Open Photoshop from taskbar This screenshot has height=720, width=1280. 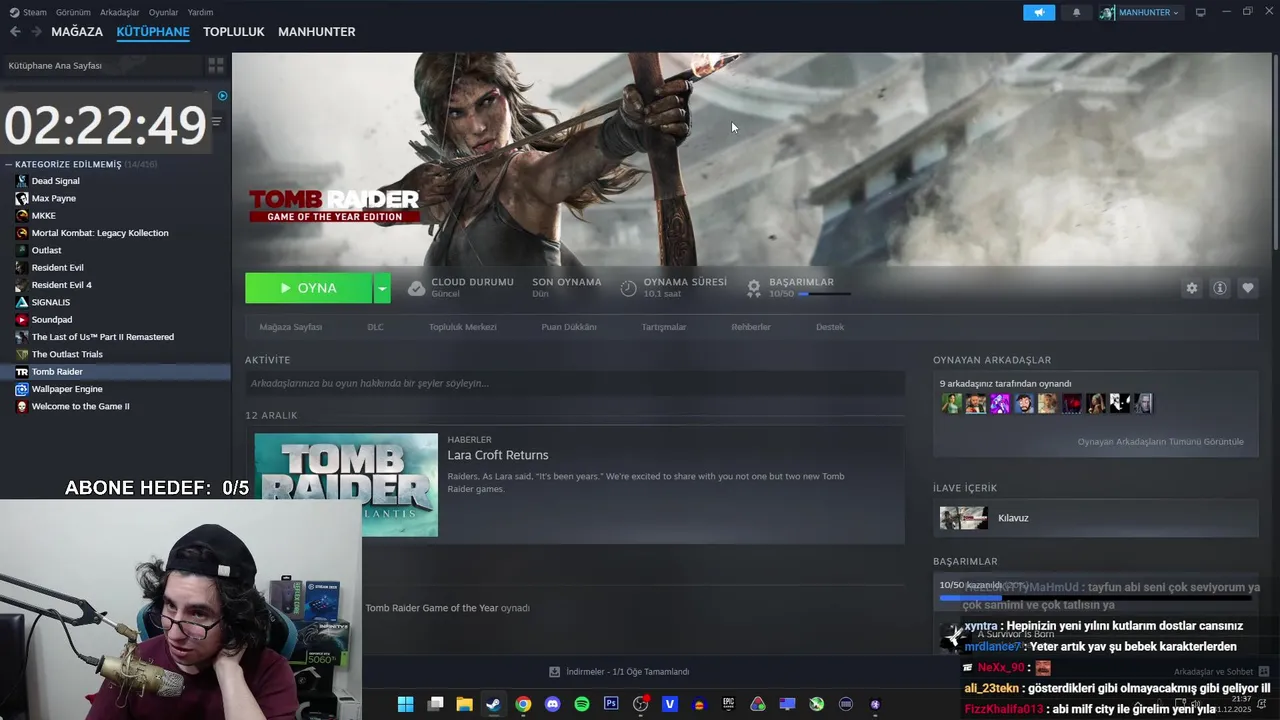(611, 704)
